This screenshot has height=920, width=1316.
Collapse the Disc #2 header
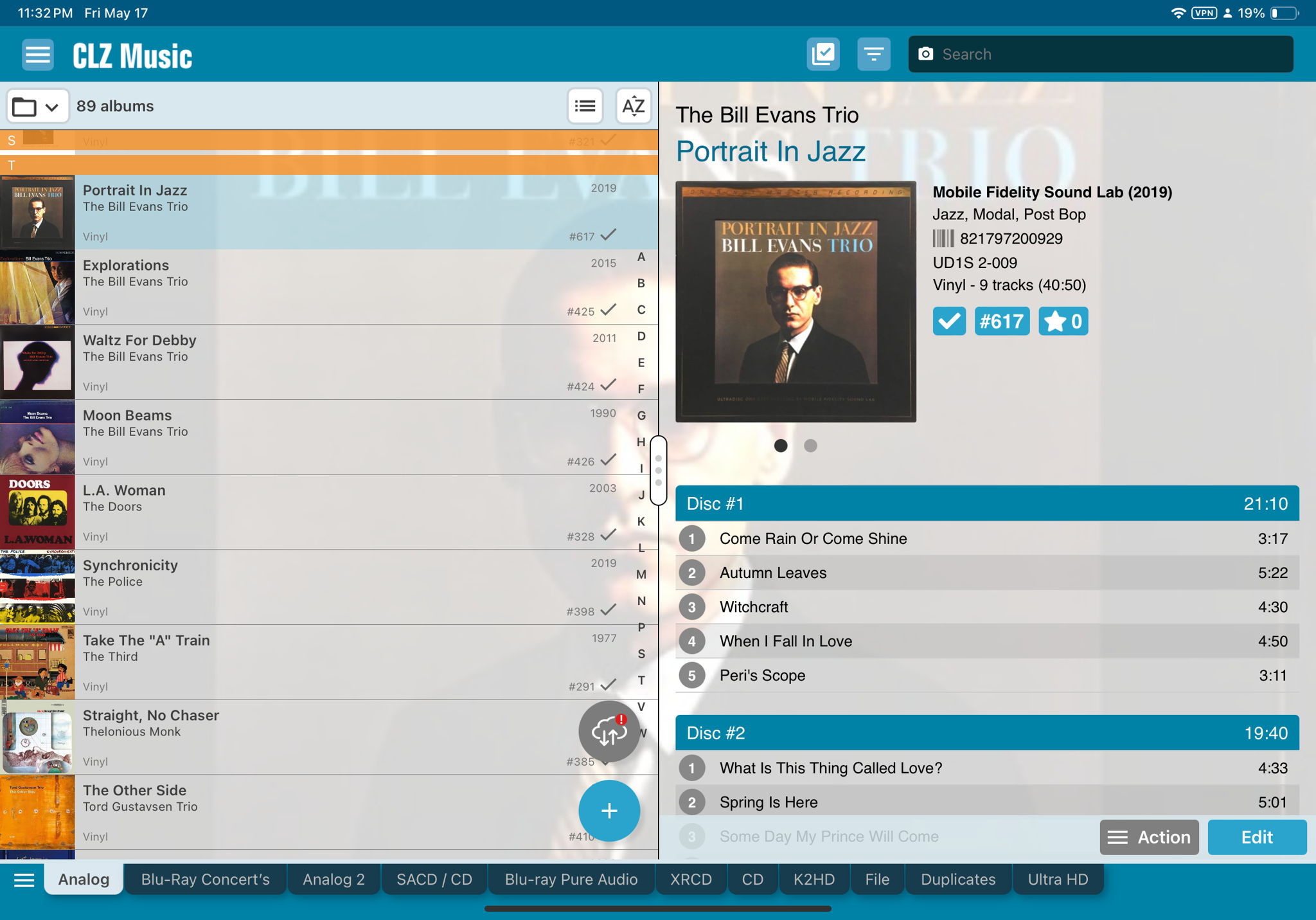(987, 733)
